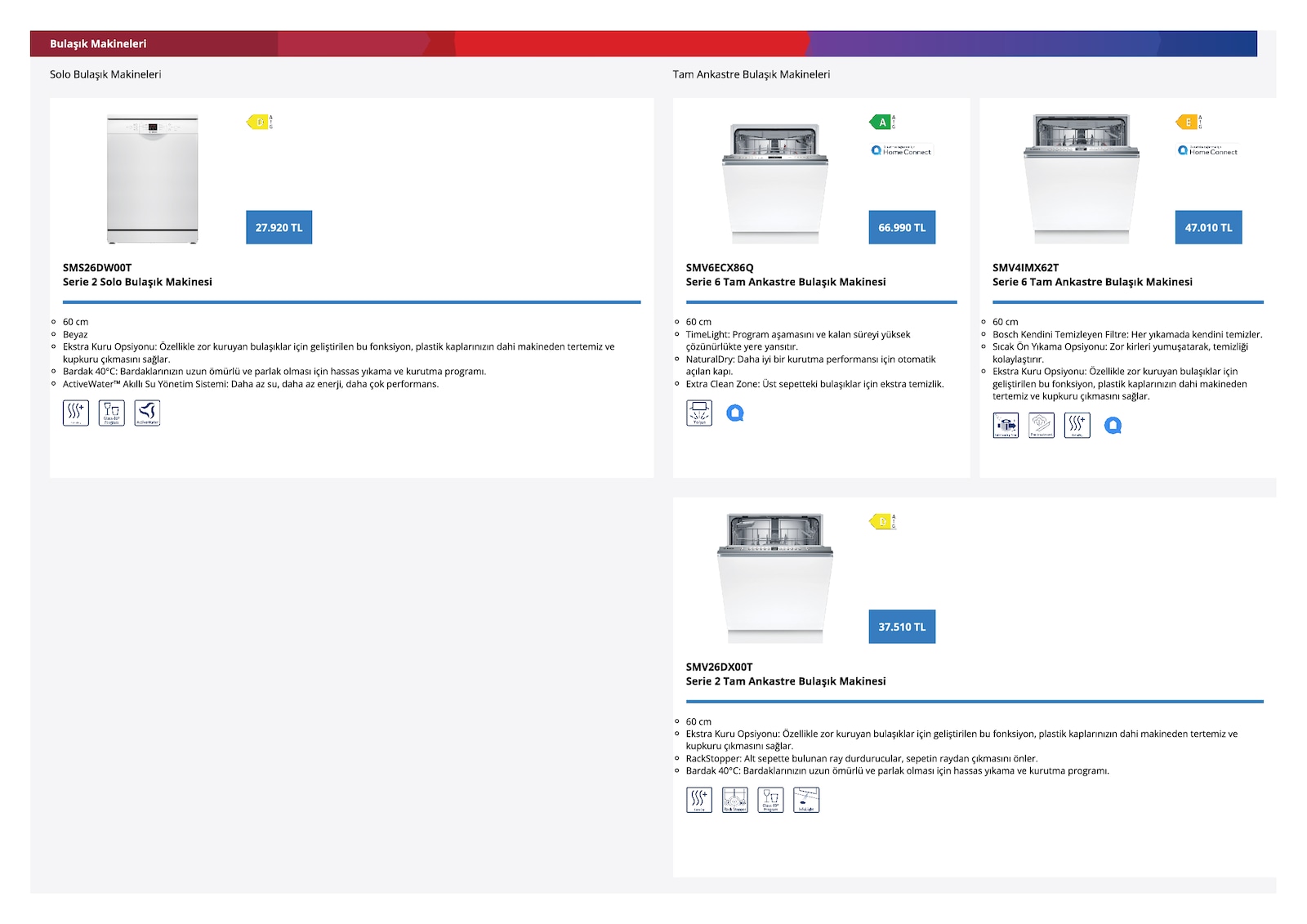1307x924 pixels.
Task: Click the Extra Dry icon under SMV26DX00T
Action: point(699,800)
